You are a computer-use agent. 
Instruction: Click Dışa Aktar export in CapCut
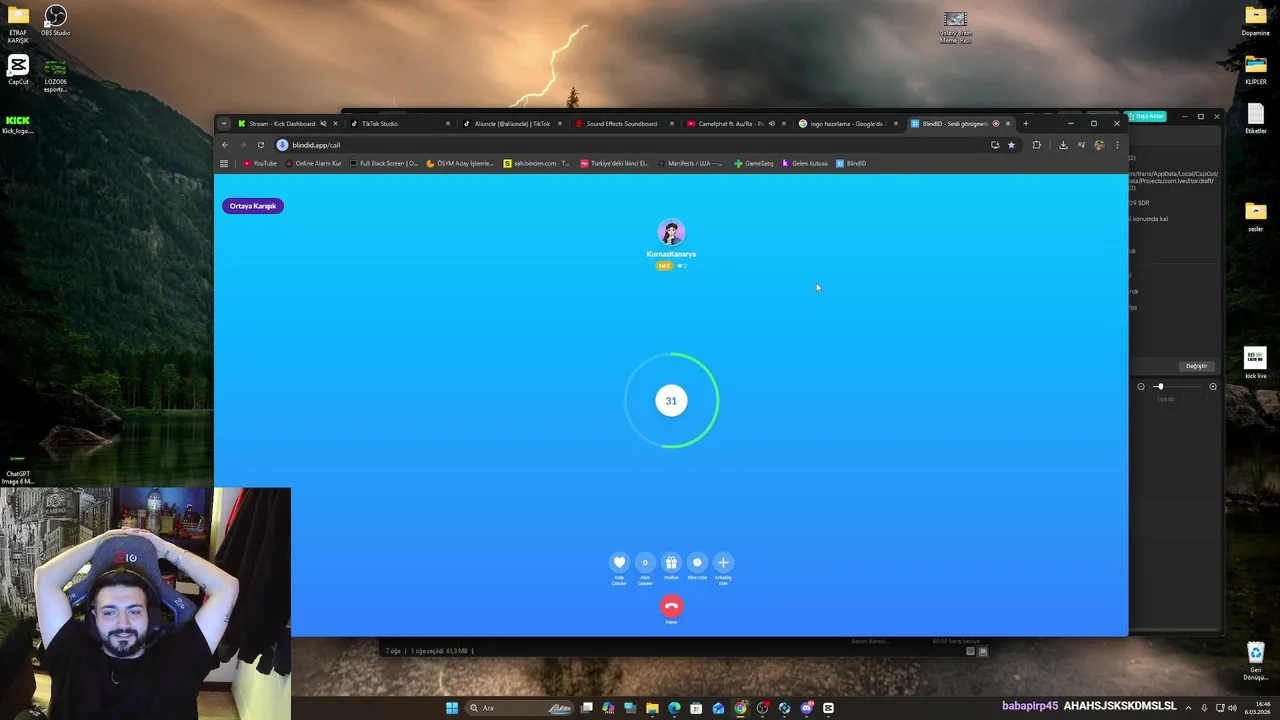point(1147,116)
